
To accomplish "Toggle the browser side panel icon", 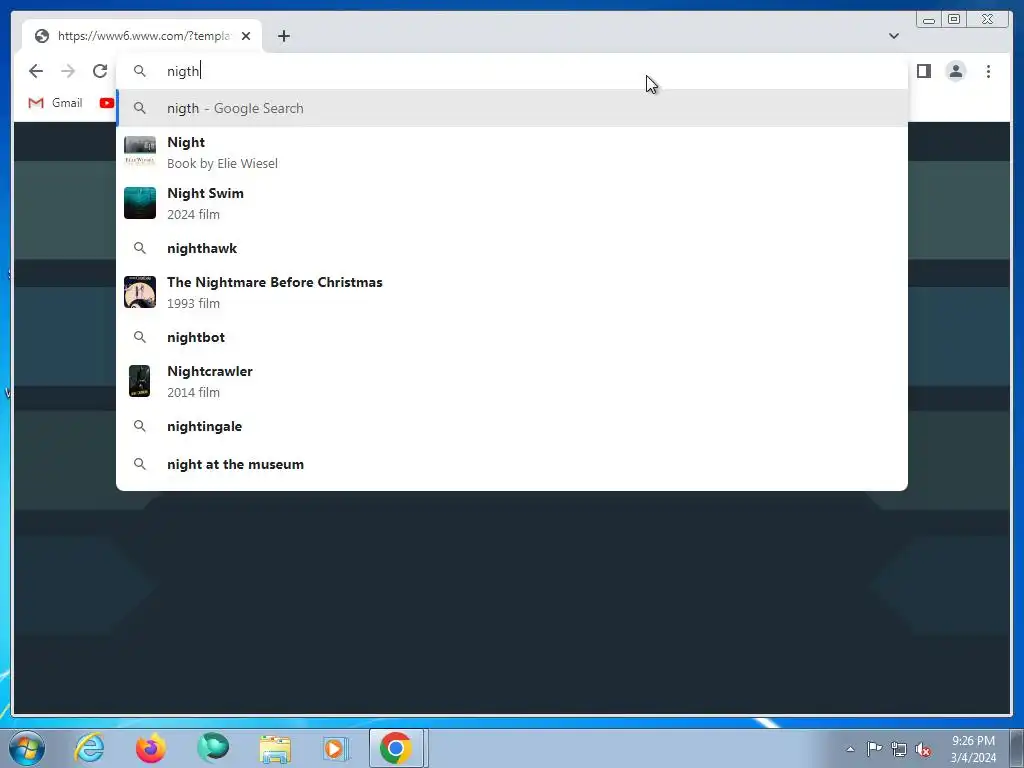I will (923, 71).
